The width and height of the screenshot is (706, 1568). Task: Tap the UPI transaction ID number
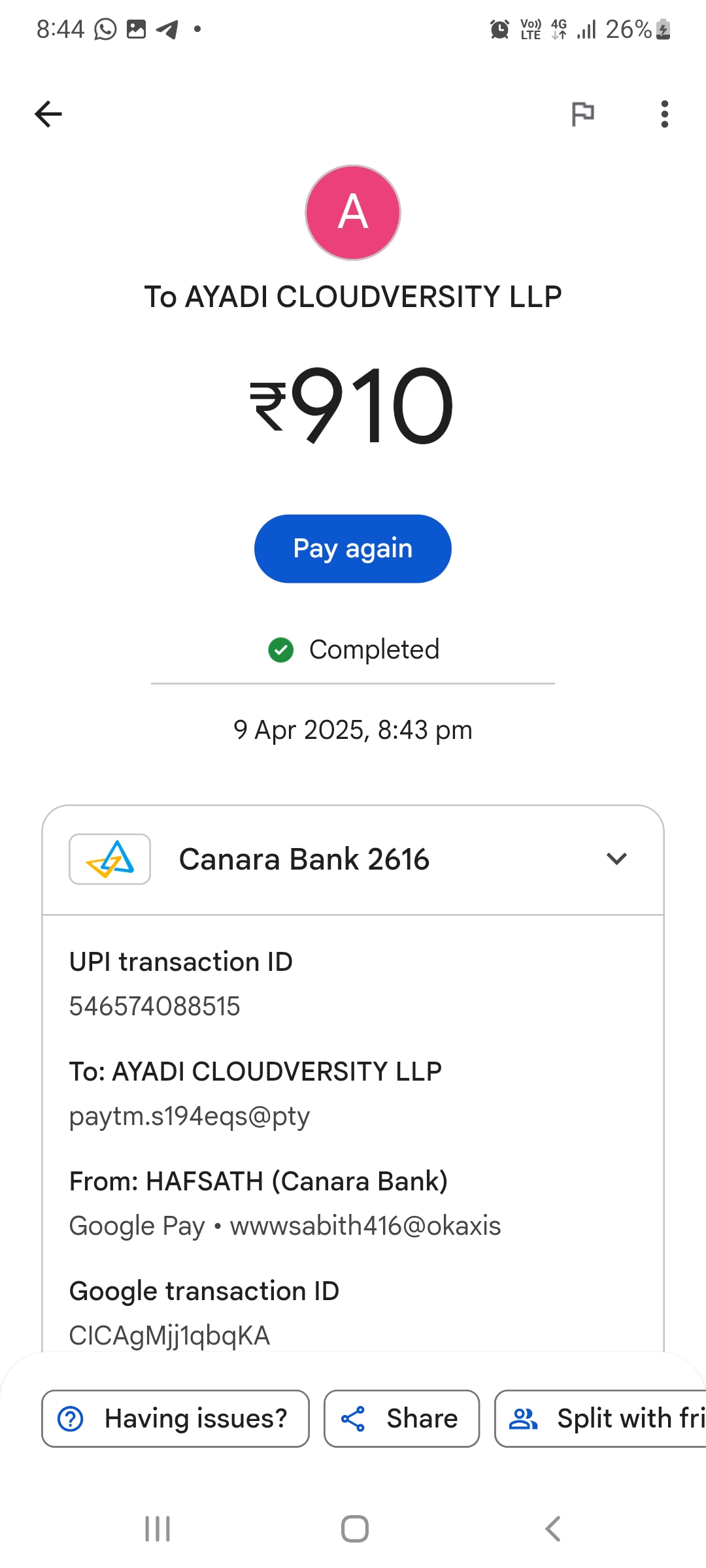pyautogui.click(x=155, y=1006)
